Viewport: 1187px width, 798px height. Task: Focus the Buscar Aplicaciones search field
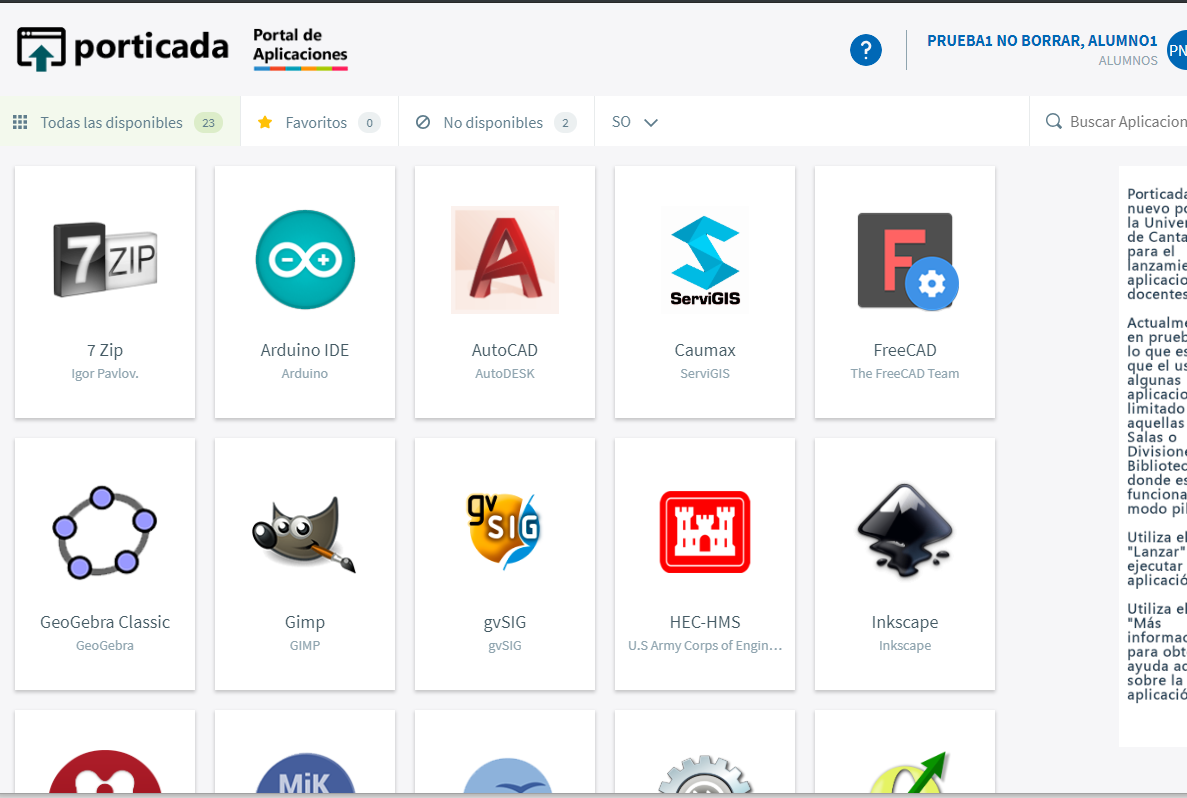1108,121
